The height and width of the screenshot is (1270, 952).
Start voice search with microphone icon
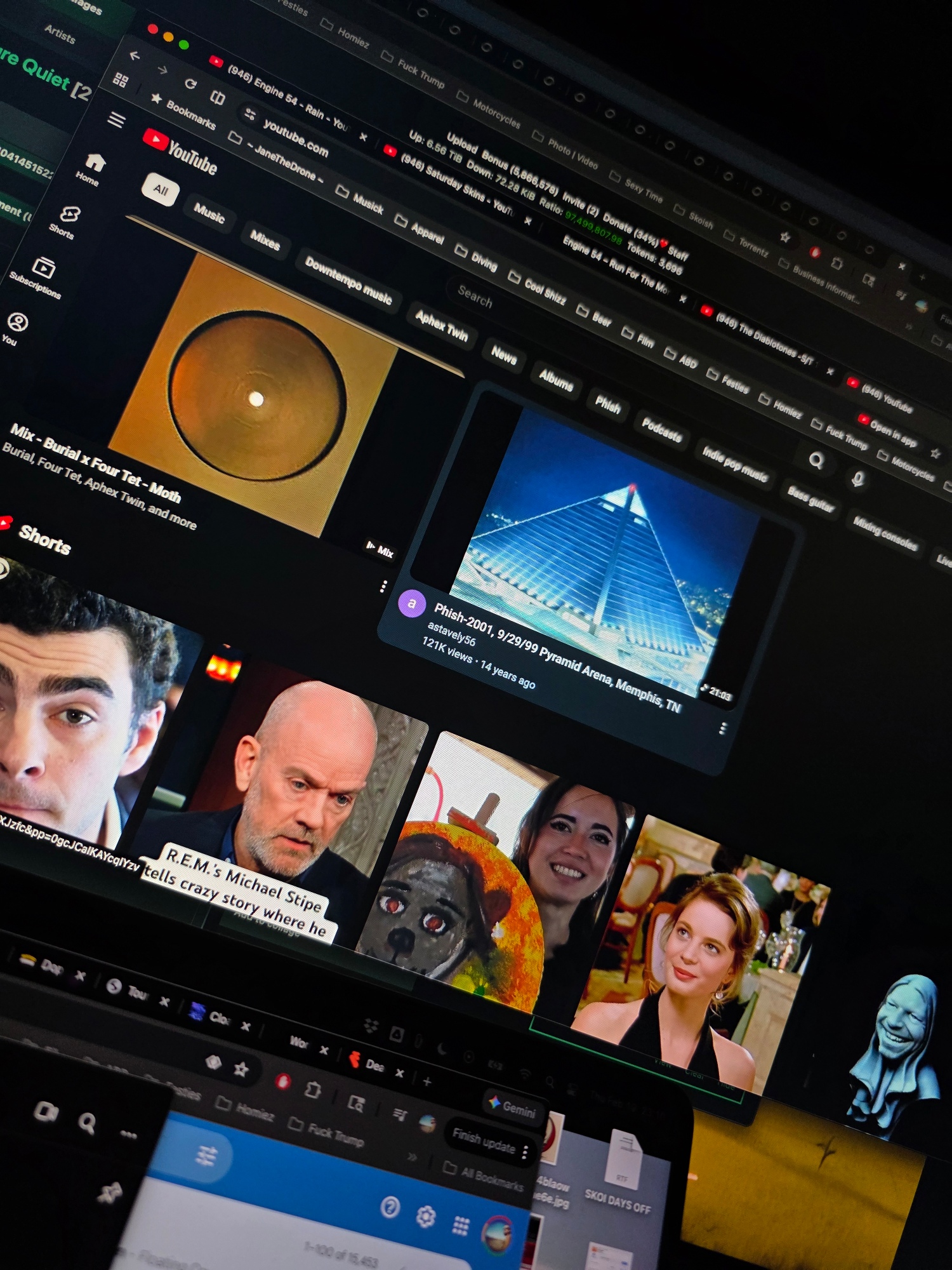pyautogui.click(x=857, y=478)
